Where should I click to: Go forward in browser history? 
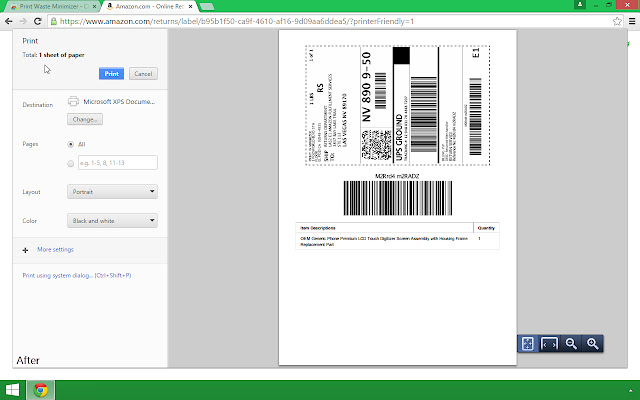[23, 21]
